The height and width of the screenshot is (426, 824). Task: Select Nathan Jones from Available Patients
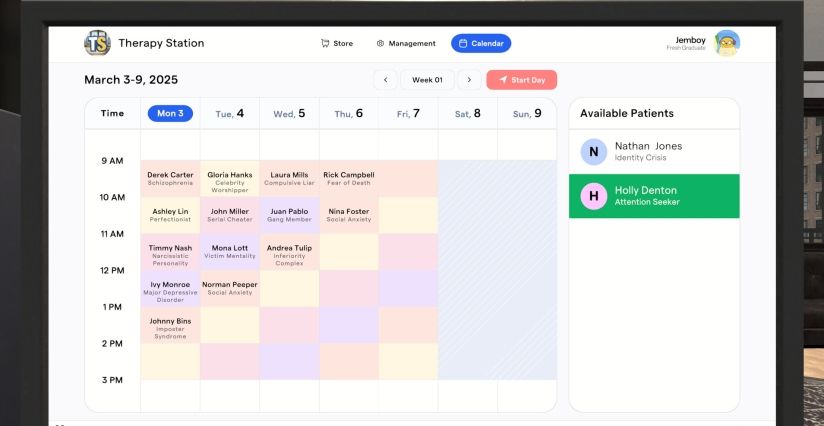point(654,152)
